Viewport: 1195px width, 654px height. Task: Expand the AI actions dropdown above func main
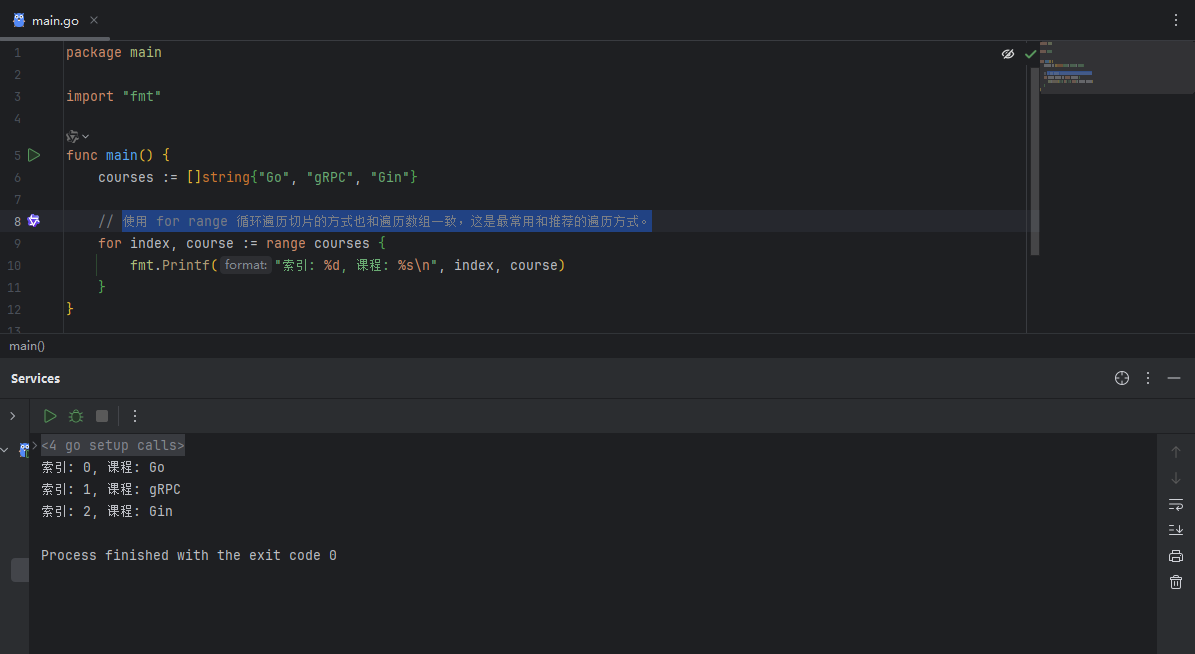[x=78, y=136]
